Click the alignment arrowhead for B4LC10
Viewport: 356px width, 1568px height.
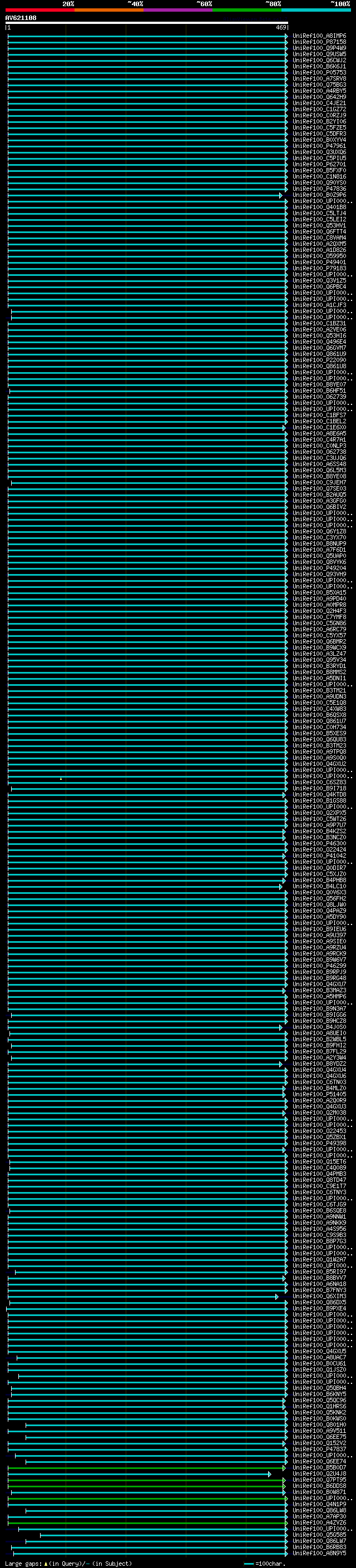pyautogui.click(x=281, y=887)
